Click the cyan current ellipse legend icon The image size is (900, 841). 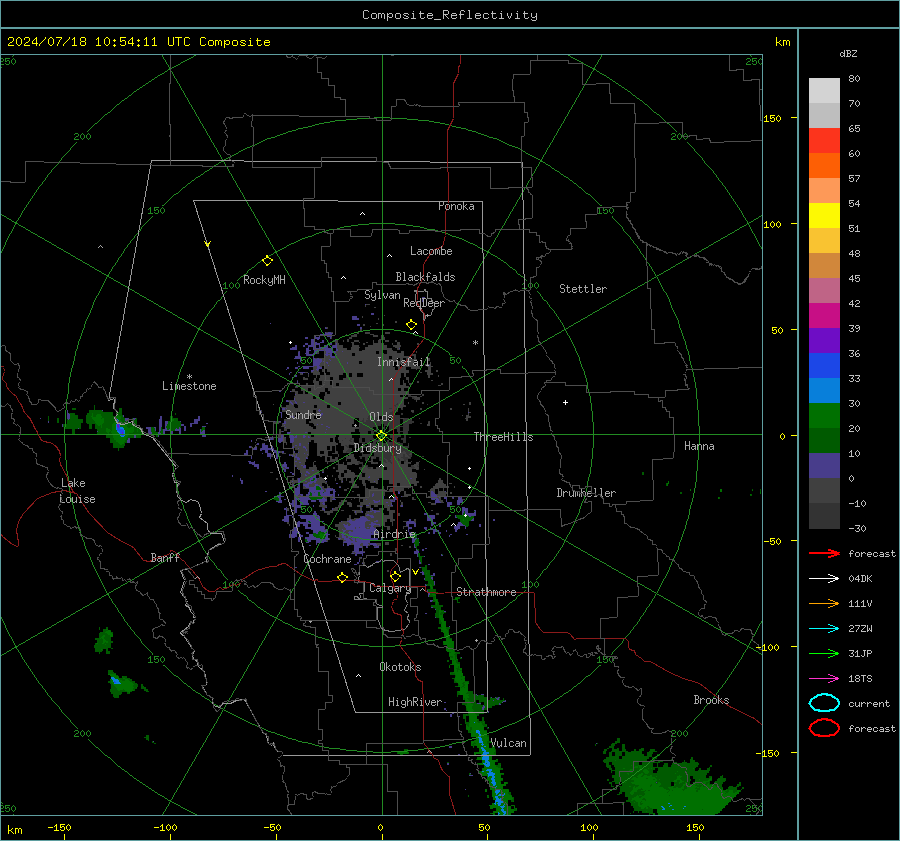[x=824, y=703]
